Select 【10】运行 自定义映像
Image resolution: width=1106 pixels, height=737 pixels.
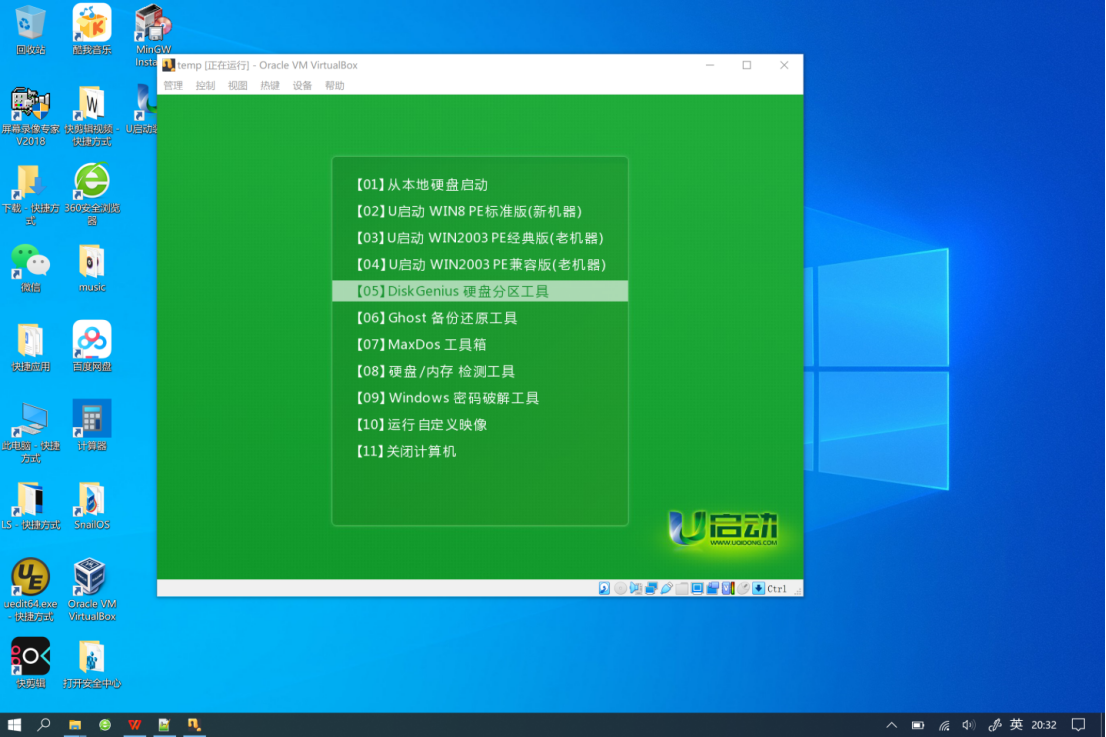click(480, 425)
